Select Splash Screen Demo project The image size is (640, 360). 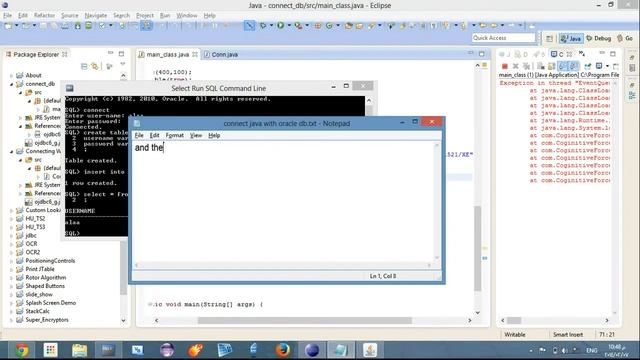[x=51, y=303]
